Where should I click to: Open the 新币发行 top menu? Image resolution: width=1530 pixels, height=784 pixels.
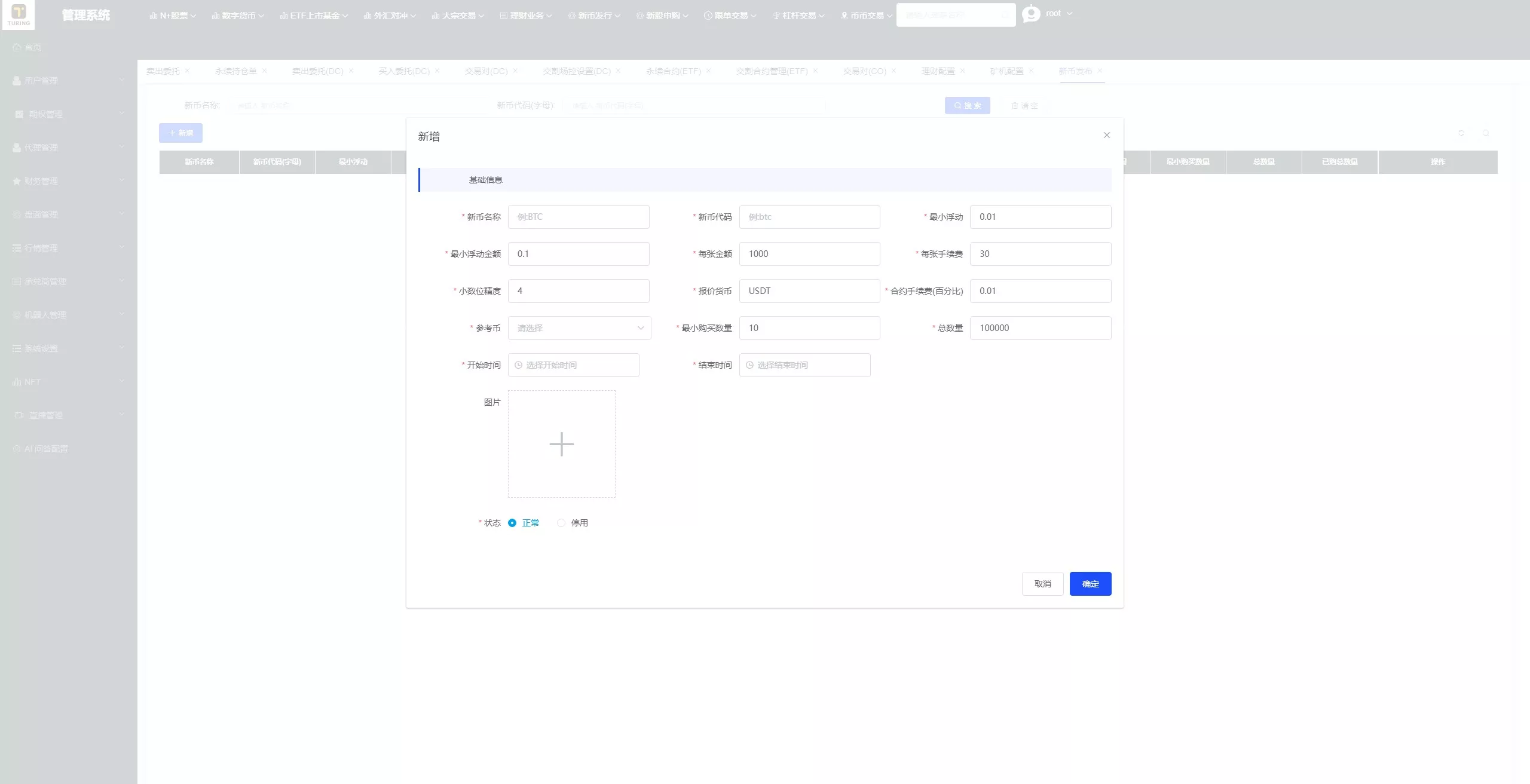tap(594, 16)
